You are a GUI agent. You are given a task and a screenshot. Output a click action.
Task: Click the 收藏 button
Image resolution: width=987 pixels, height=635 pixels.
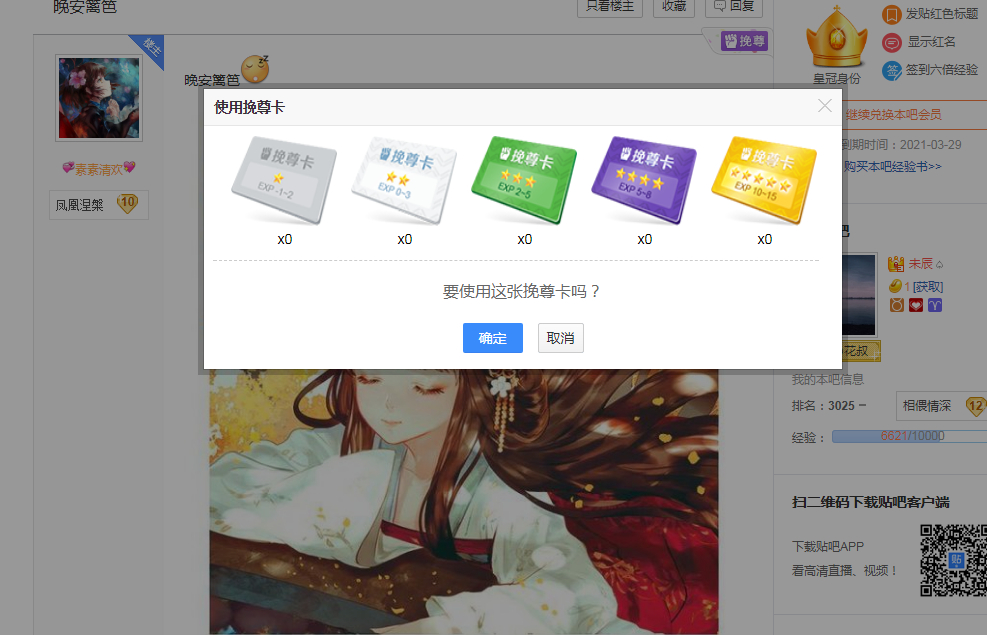pos(674,6)
